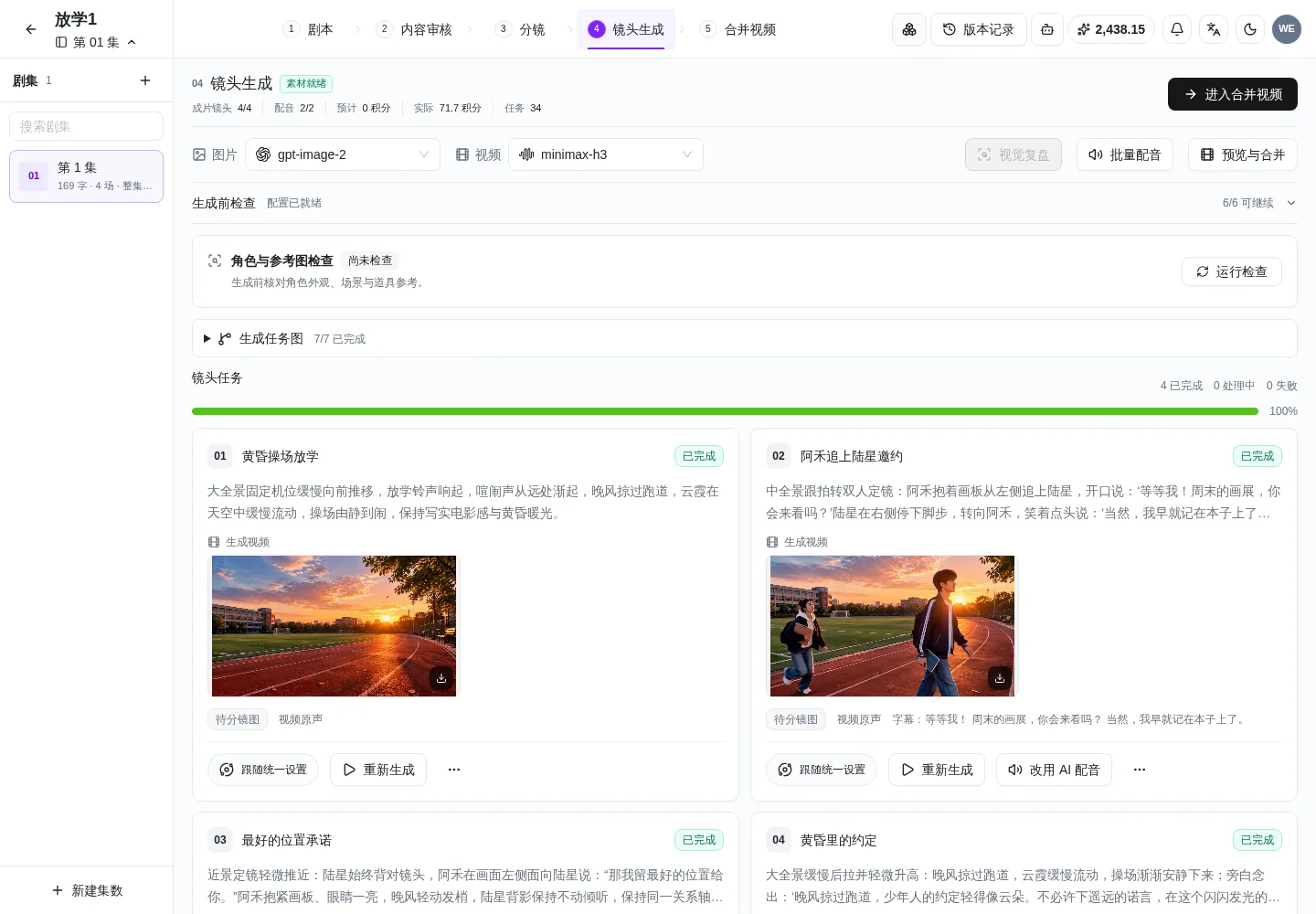Open the AI robot assistant icon

1047,29
